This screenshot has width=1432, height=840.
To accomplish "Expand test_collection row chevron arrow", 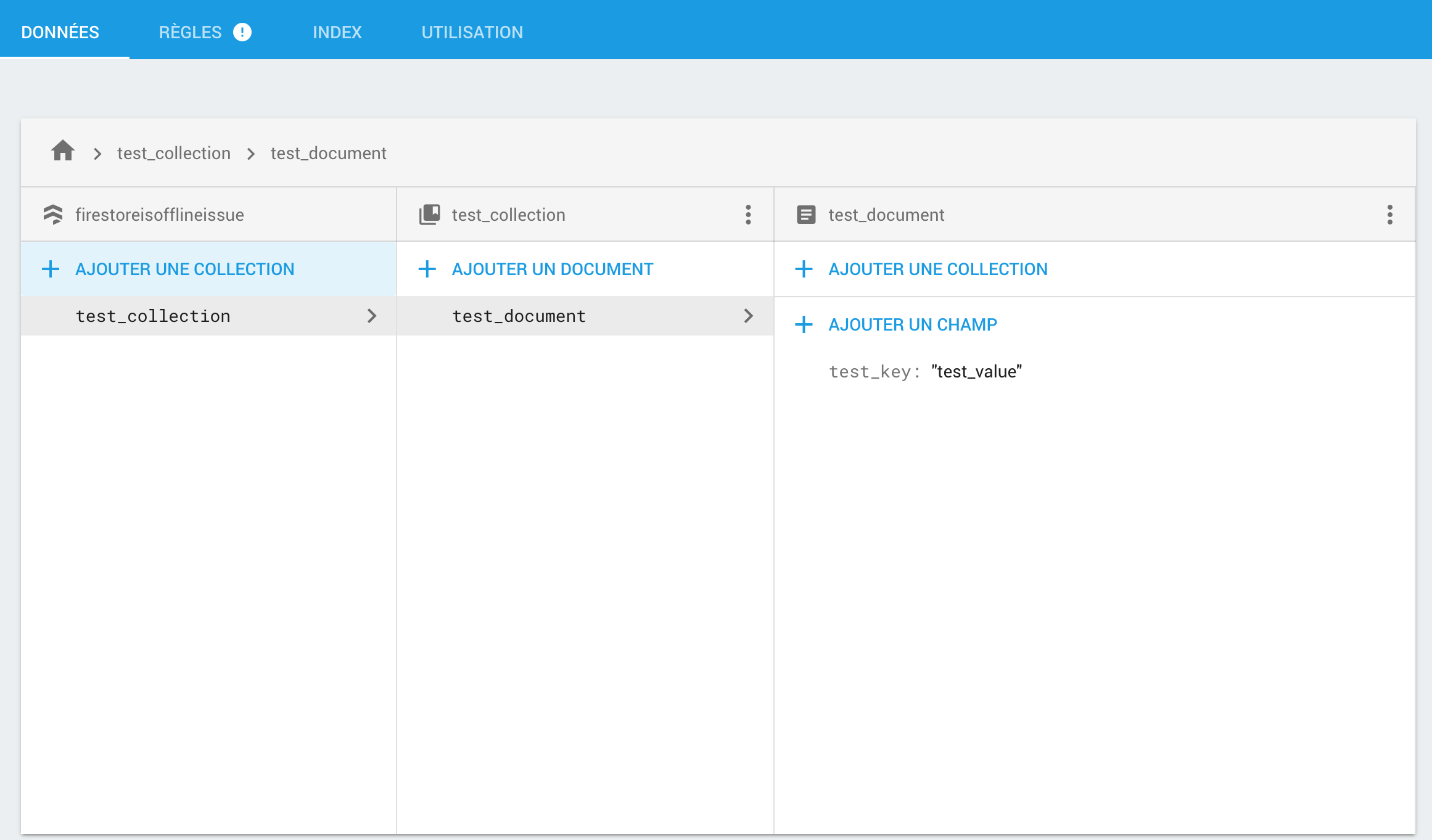I will (371, 316).
